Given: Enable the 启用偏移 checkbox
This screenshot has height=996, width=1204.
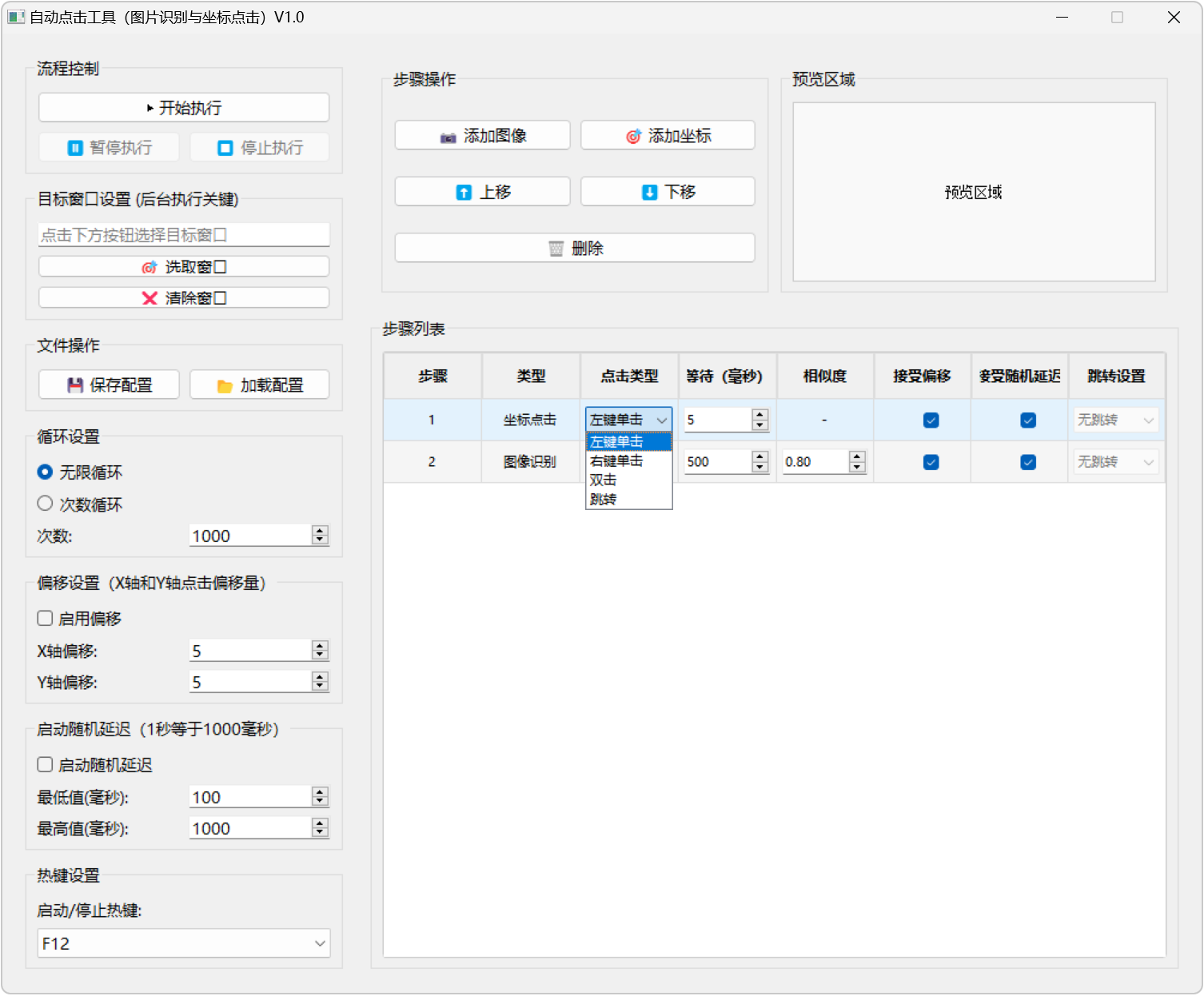Looking at the screenshot, I should [x=46, y=618].
